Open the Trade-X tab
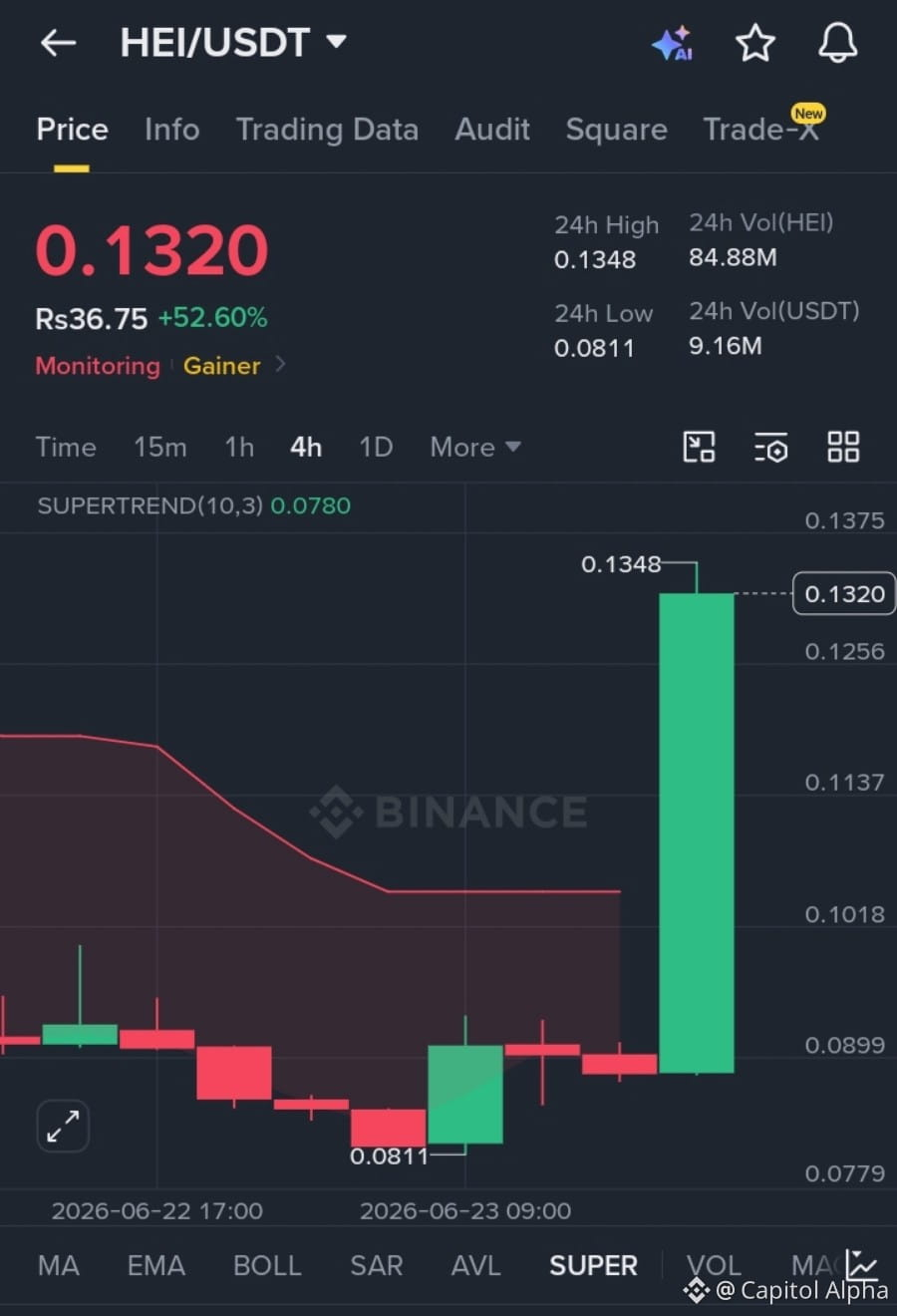Screen dimensions: 897x1316 pyautogui.click(x=761, y=130)
